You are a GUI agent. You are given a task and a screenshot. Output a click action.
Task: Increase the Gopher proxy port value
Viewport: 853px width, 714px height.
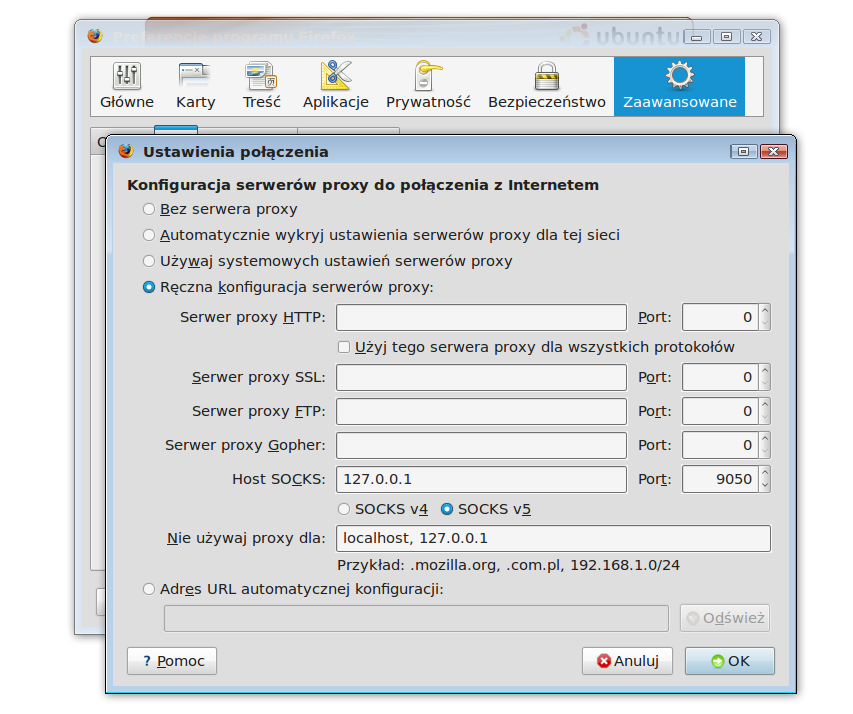click(765, 439)
